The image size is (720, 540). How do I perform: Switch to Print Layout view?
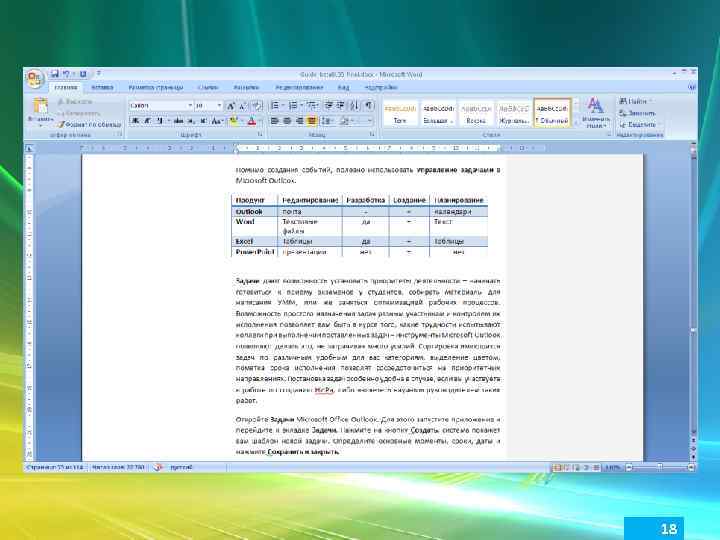point(557,467)
